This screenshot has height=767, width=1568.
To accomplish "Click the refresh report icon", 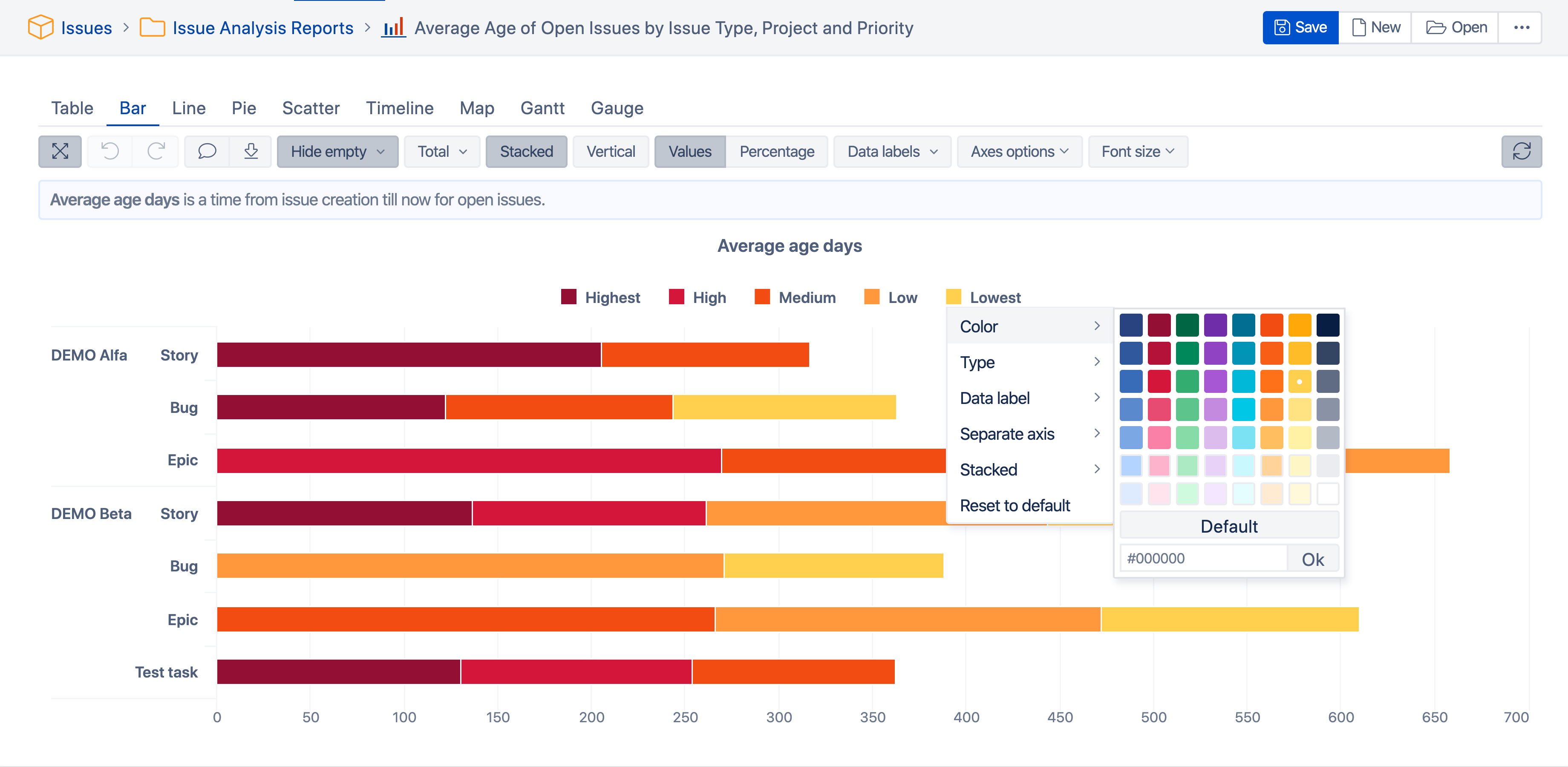I will [1521, 152].
